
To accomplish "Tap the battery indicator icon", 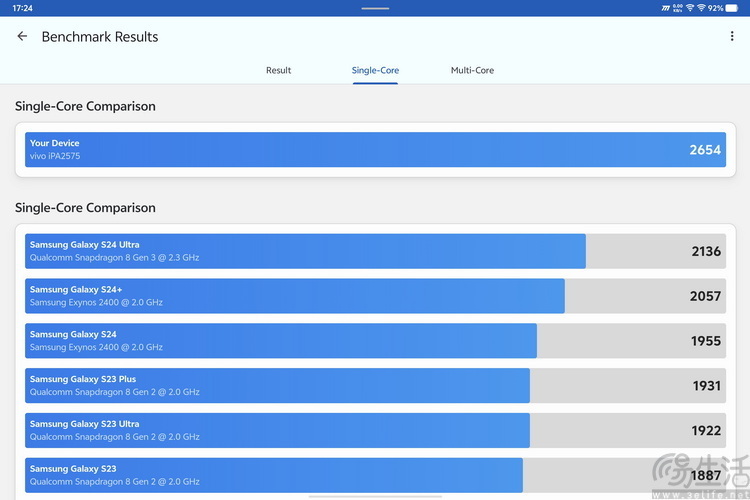I will point(731,8).
